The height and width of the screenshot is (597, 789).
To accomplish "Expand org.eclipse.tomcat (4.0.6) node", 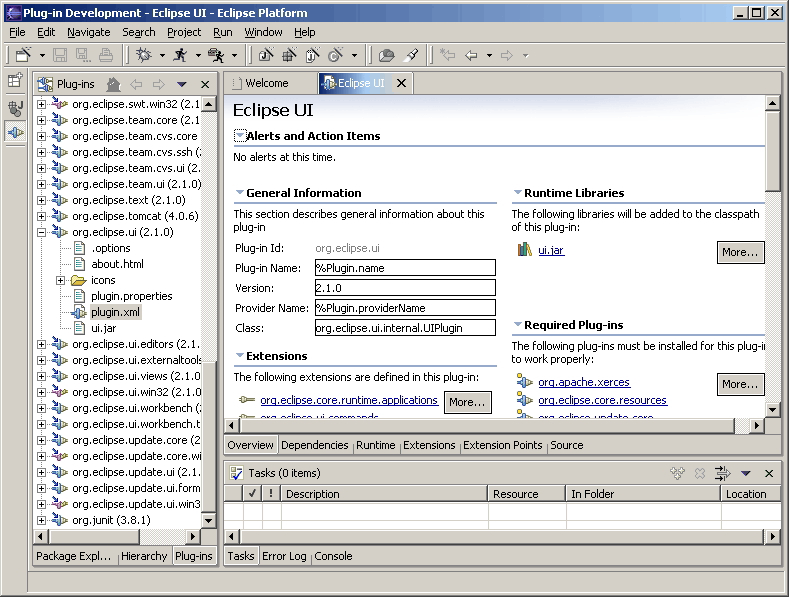I will [41, 216].
